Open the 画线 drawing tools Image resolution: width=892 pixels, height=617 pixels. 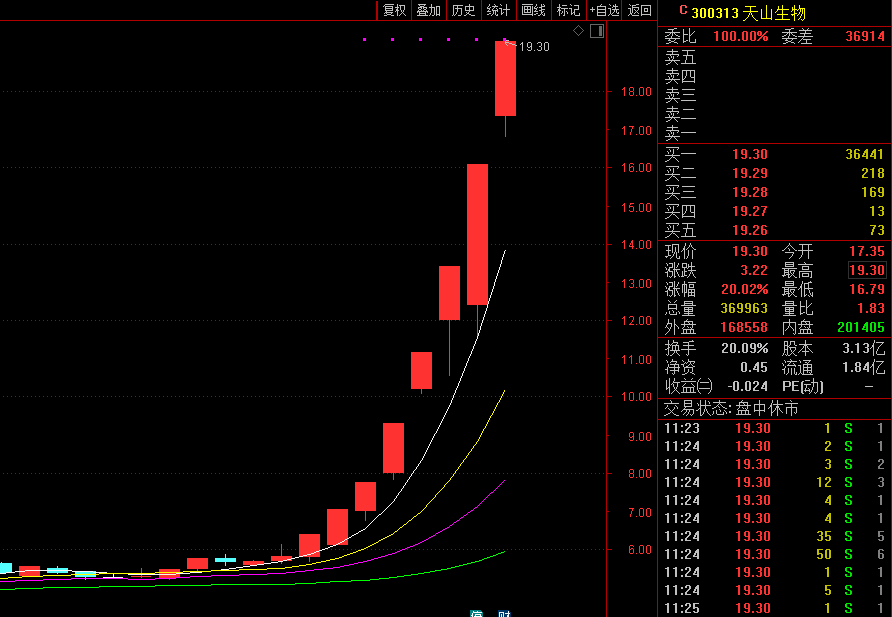pos(533,10)
